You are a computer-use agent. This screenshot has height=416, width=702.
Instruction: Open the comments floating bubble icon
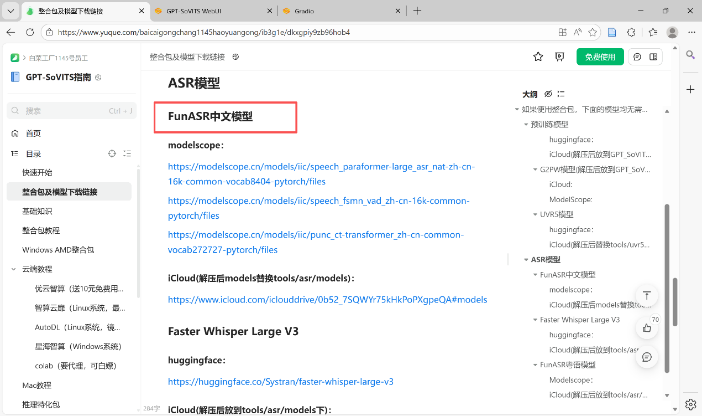[647, 356]
